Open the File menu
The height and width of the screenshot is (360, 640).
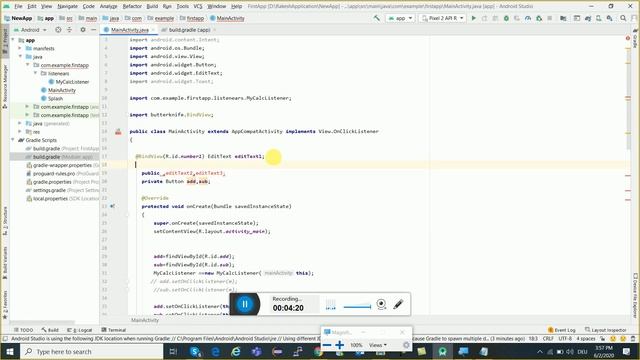click(18, 6)
